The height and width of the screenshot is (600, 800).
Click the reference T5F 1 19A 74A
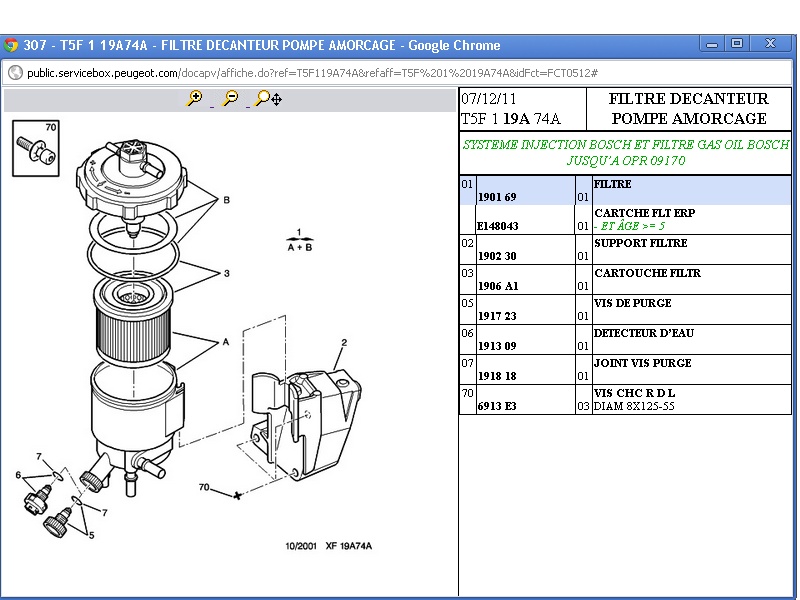point(511,119)
